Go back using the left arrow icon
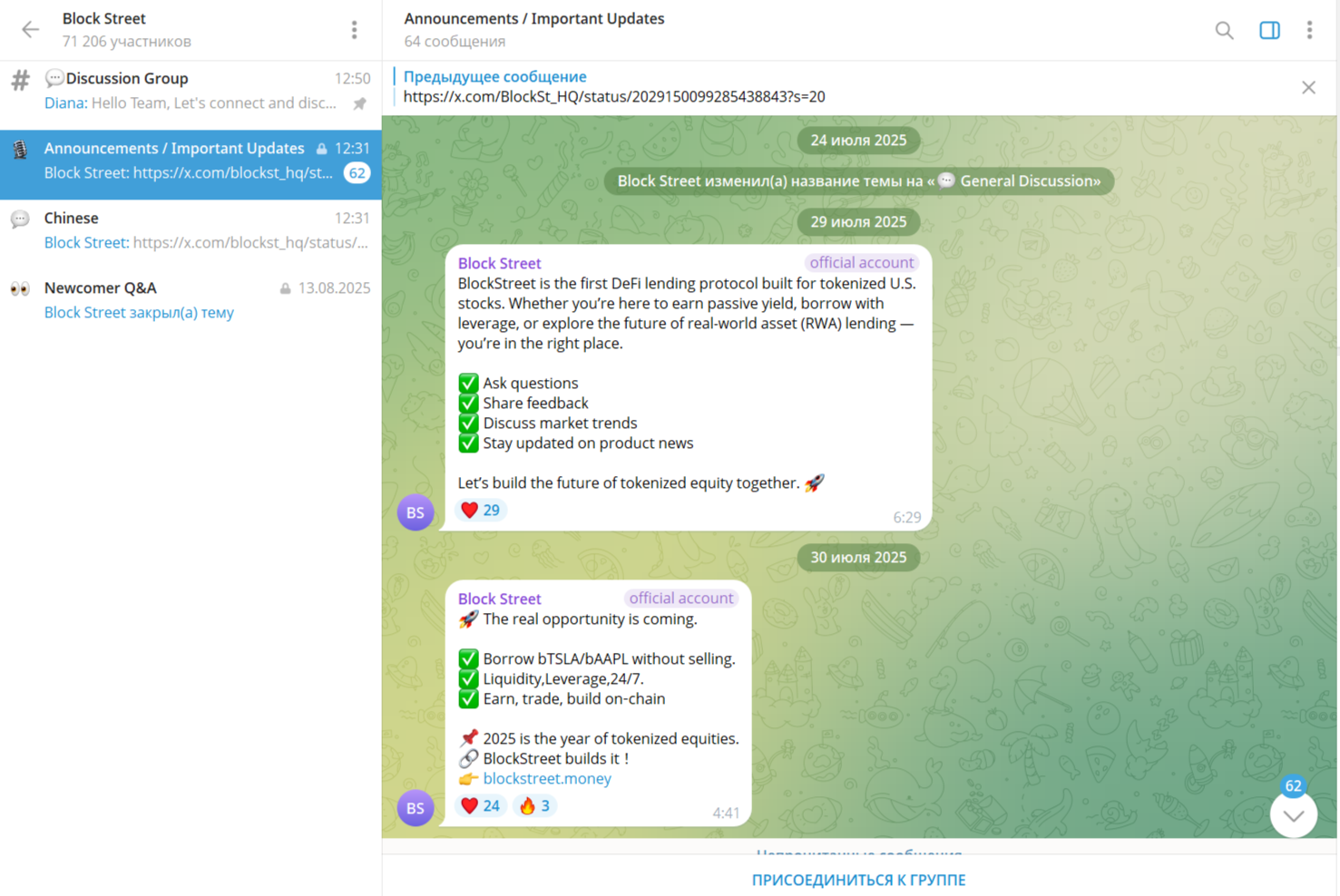 [30, 30]
